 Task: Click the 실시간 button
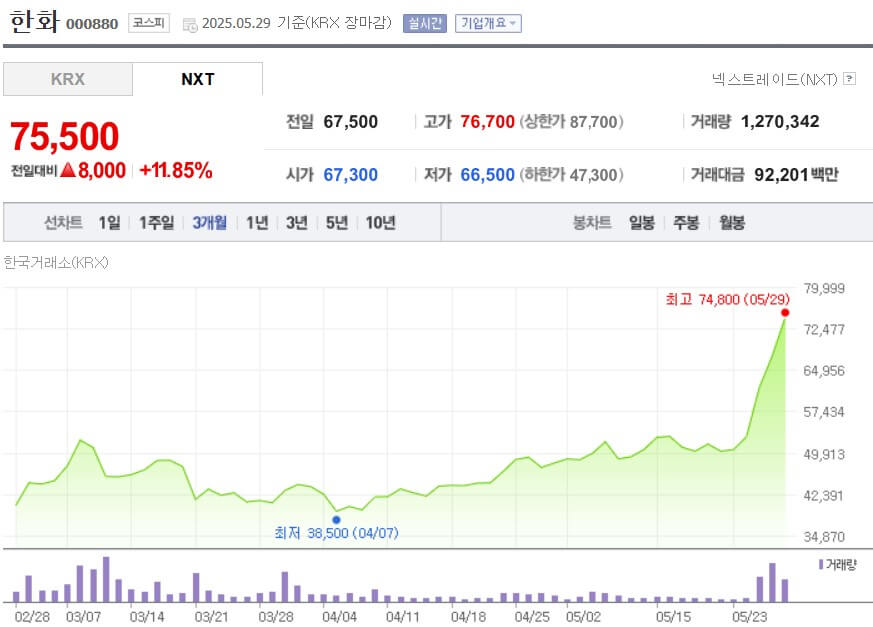(425, 23)
